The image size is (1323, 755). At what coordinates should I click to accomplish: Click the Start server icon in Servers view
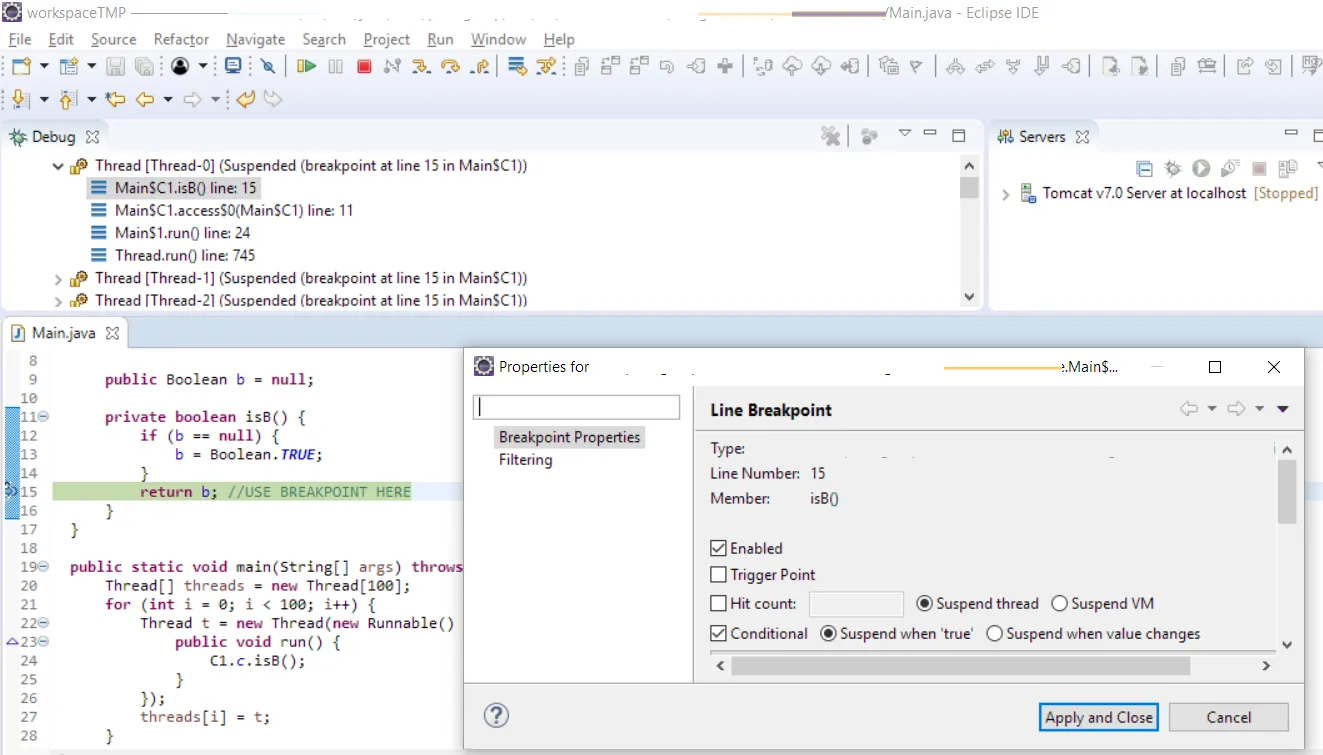[1201, 169]
